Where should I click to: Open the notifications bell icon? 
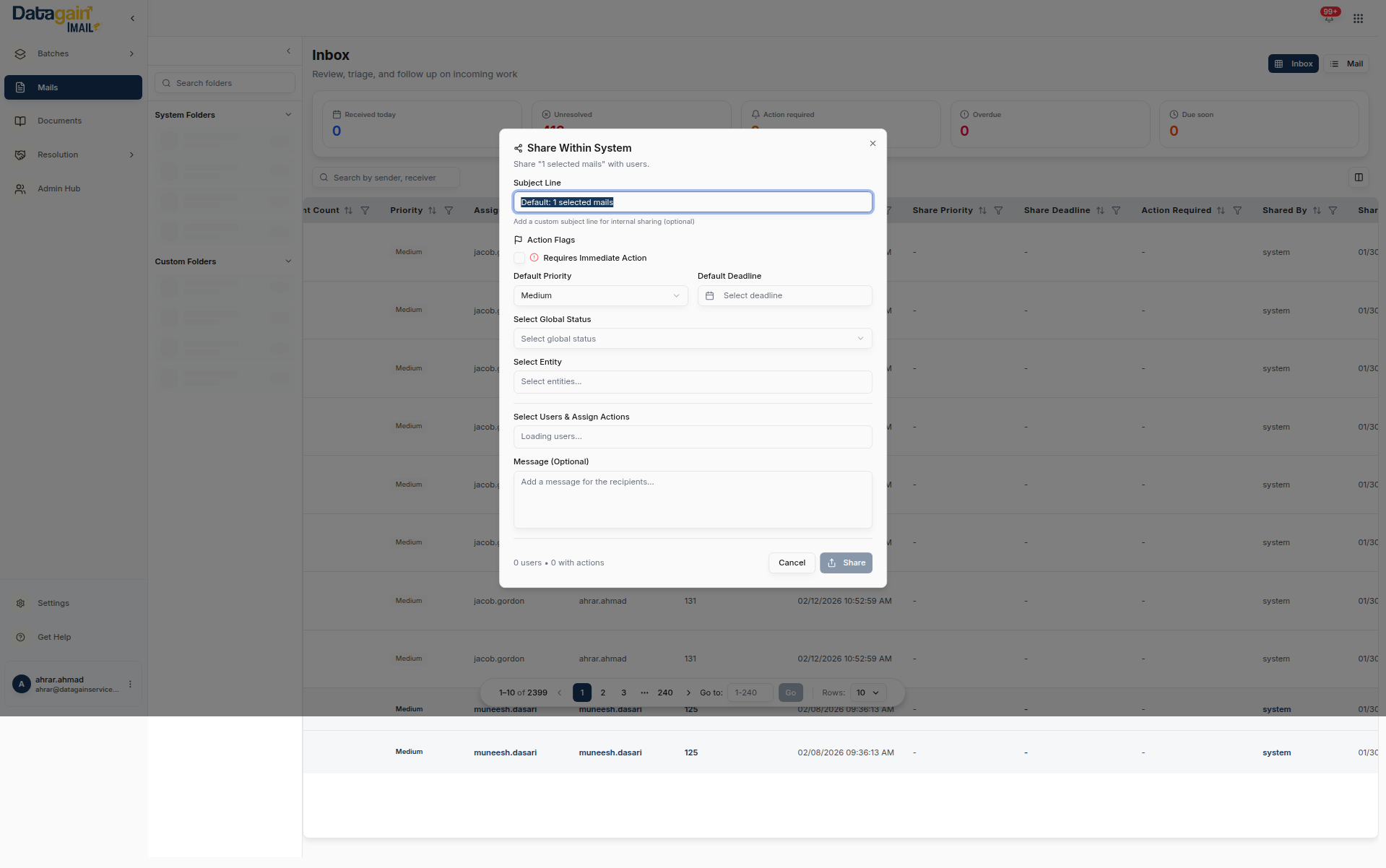tap(1328, 18)
